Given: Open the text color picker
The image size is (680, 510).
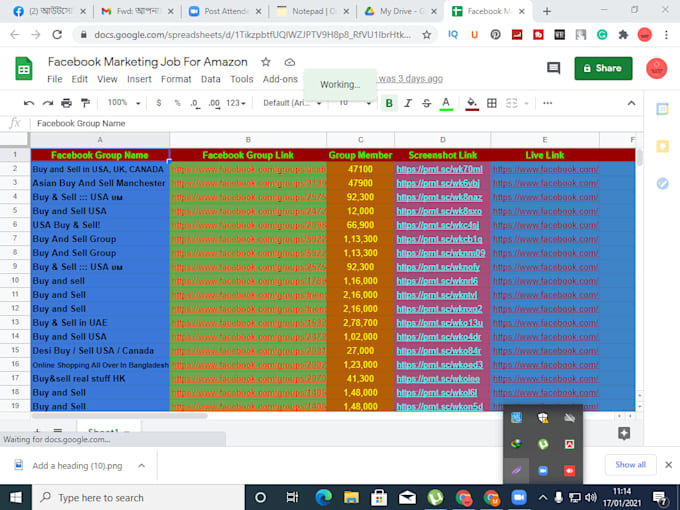Looking at the screenshot, I should (x=446, y=103).
